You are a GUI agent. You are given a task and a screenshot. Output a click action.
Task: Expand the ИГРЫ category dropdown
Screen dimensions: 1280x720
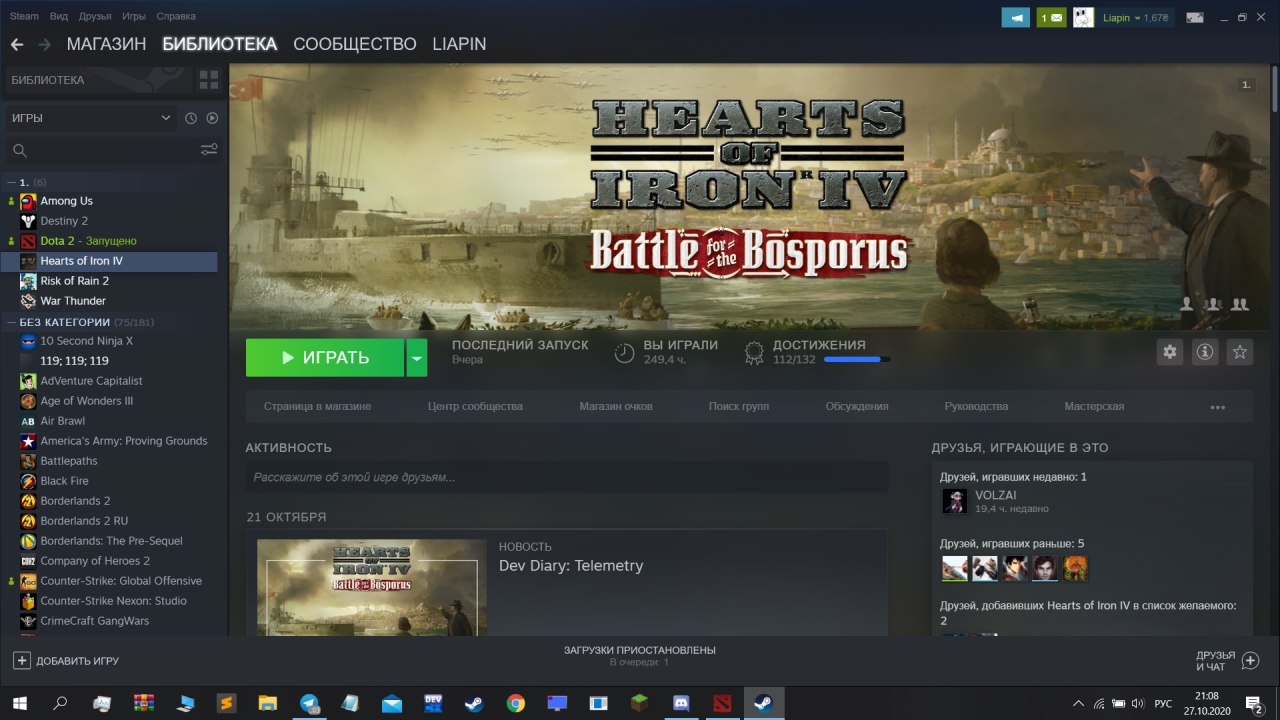coord(91,118)
